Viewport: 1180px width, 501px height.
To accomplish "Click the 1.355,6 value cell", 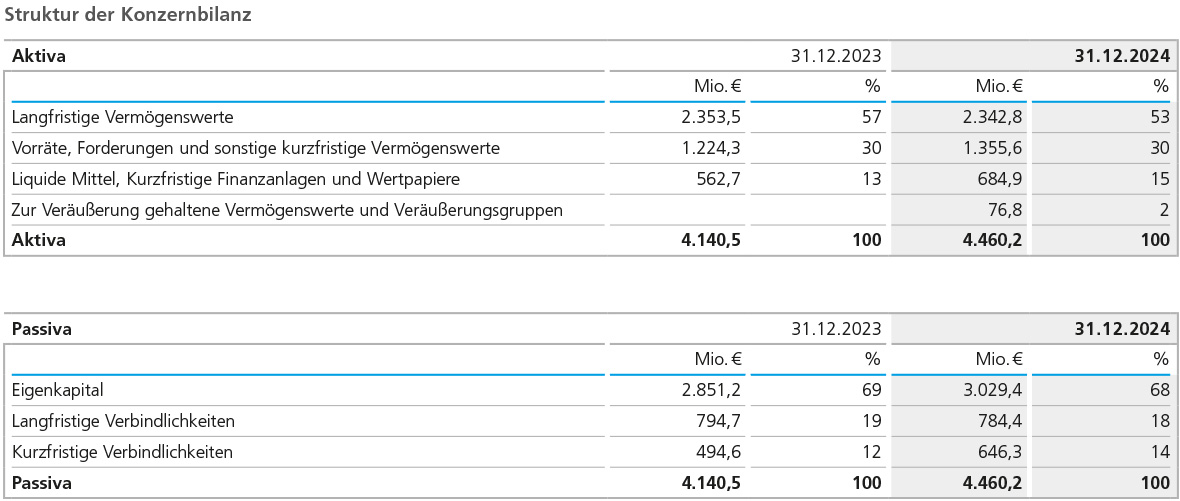I will tap(992, 148).
